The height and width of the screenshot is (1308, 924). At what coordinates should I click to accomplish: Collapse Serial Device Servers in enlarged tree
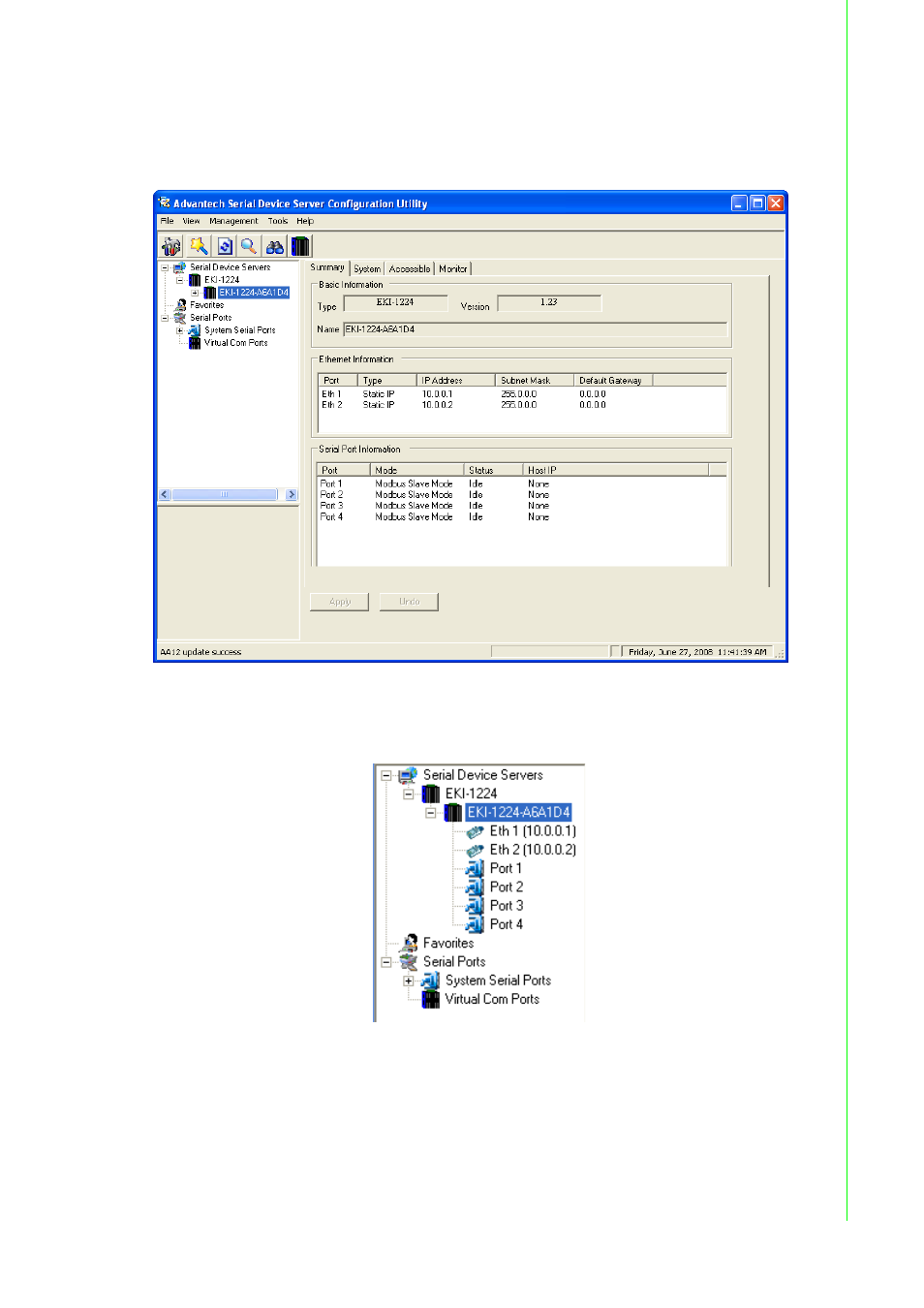[385, 775]
